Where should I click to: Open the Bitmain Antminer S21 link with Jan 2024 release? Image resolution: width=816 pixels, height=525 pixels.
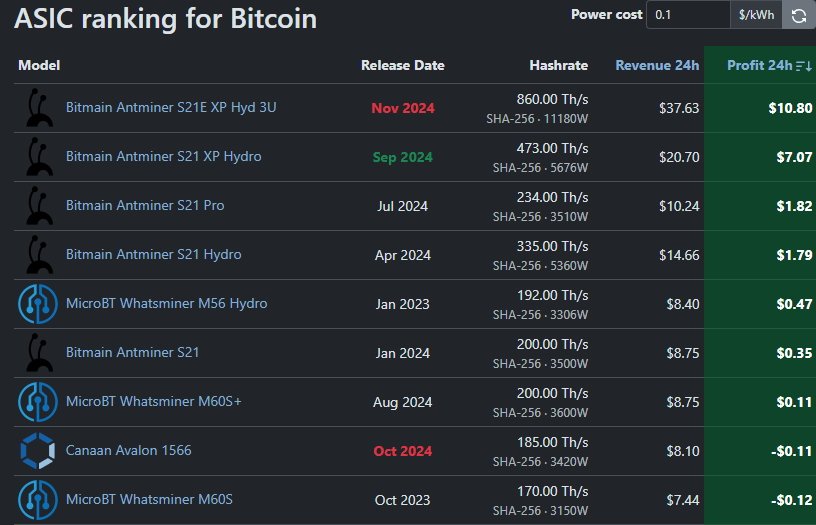(132, 352)
